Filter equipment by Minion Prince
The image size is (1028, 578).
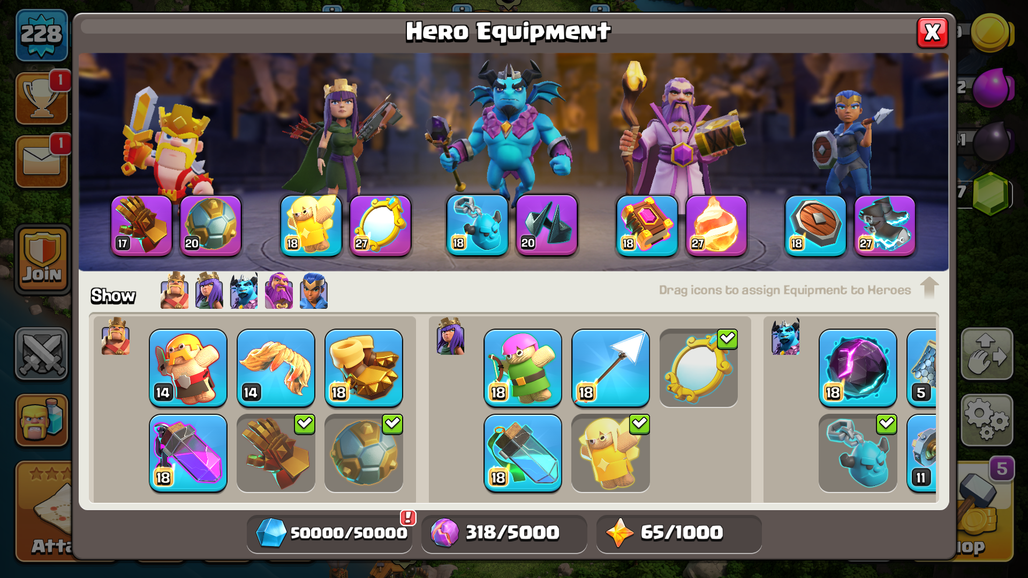(x=244, y=291)
